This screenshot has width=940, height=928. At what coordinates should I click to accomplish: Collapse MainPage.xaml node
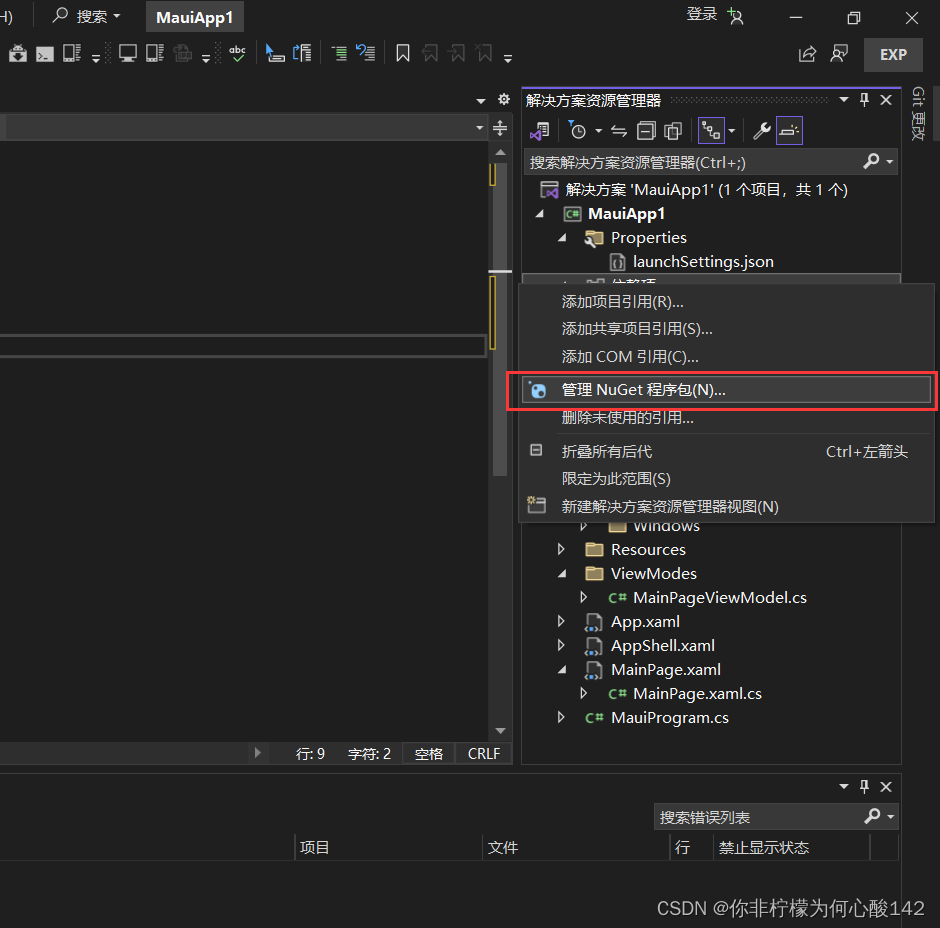click(x=562, y=669)
